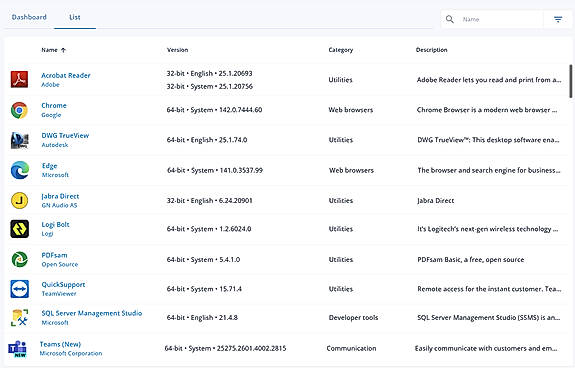This screenshot has width=575, height=368.
Task: Click the Teams (New) app icon
Action: [18, 349]
